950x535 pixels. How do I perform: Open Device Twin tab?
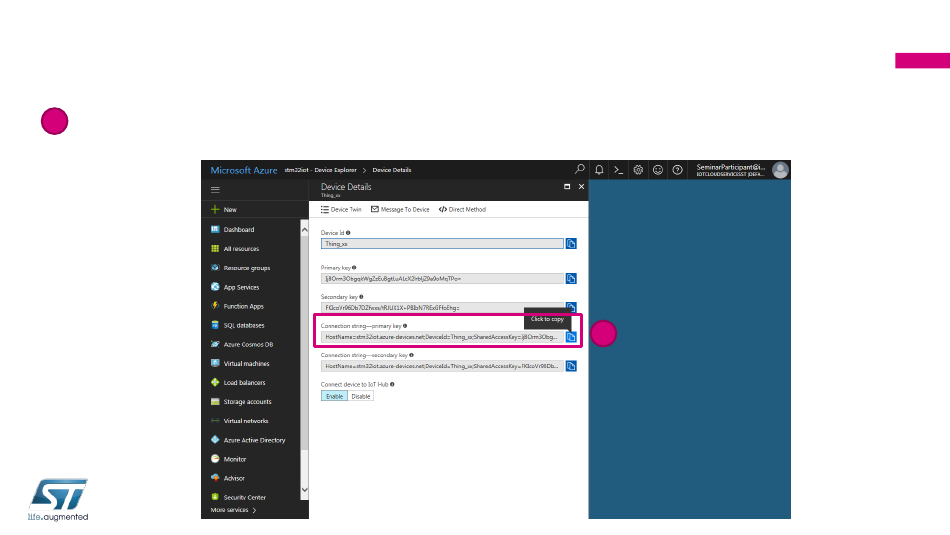click(341, 210)
